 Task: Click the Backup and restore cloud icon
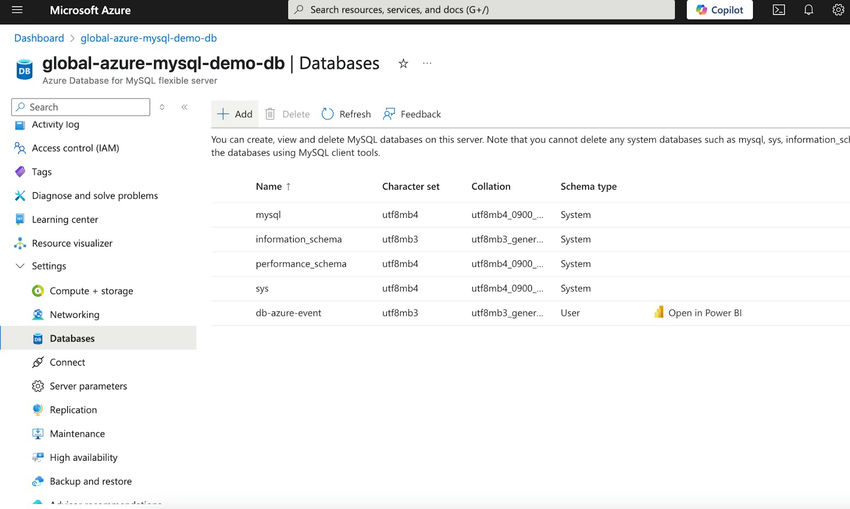[x=38, y=481]
